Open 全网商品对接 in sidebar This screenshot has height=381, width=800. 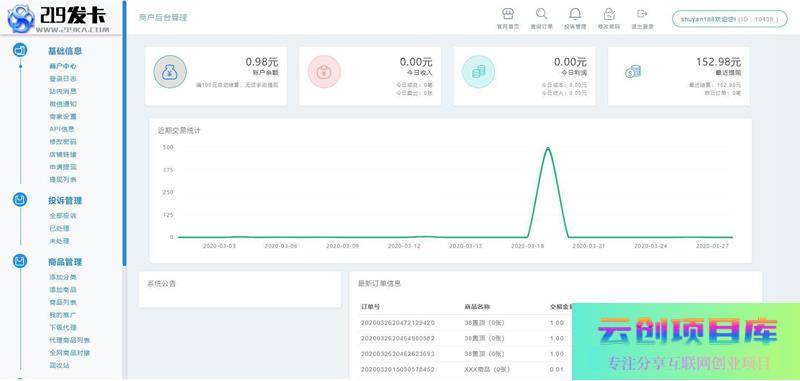(x=70, y=353)
